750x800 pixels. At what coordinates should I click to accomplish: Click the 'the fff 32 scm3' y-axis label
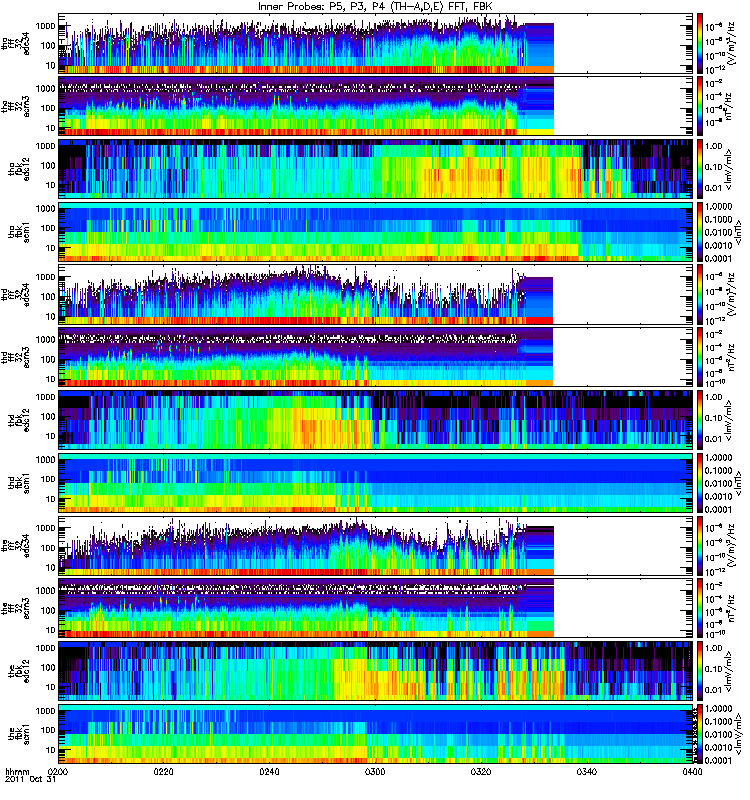coord(15,608)
